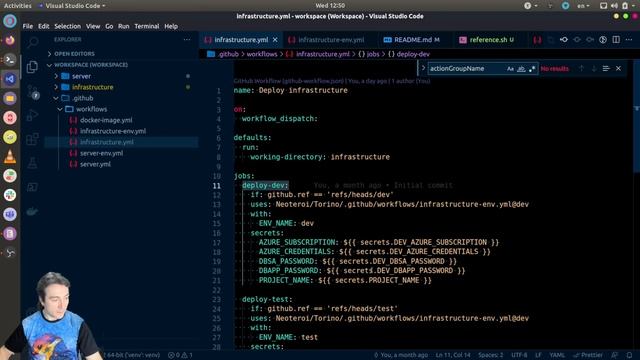Open Visual Studio Code app menu dropdown

coord(72,6)
